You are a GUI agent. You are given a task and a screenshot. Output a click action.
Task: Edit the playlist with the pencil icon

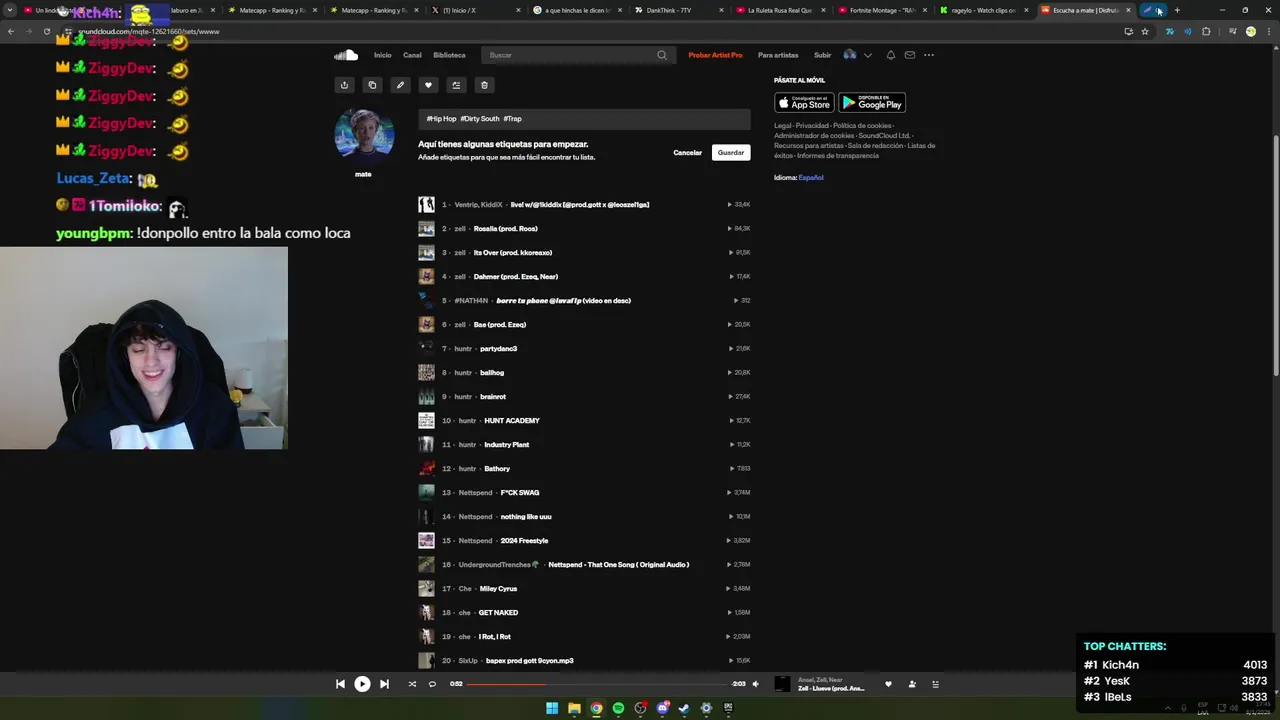click(x=400, y=85)
